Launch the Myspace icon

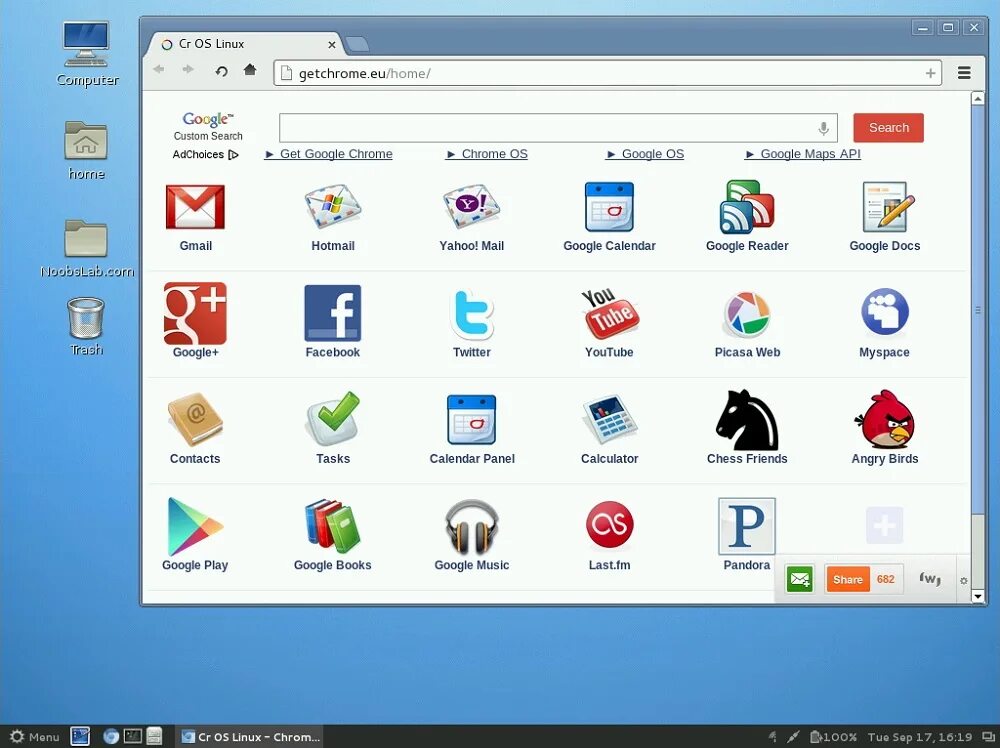(x=885, y=312)
